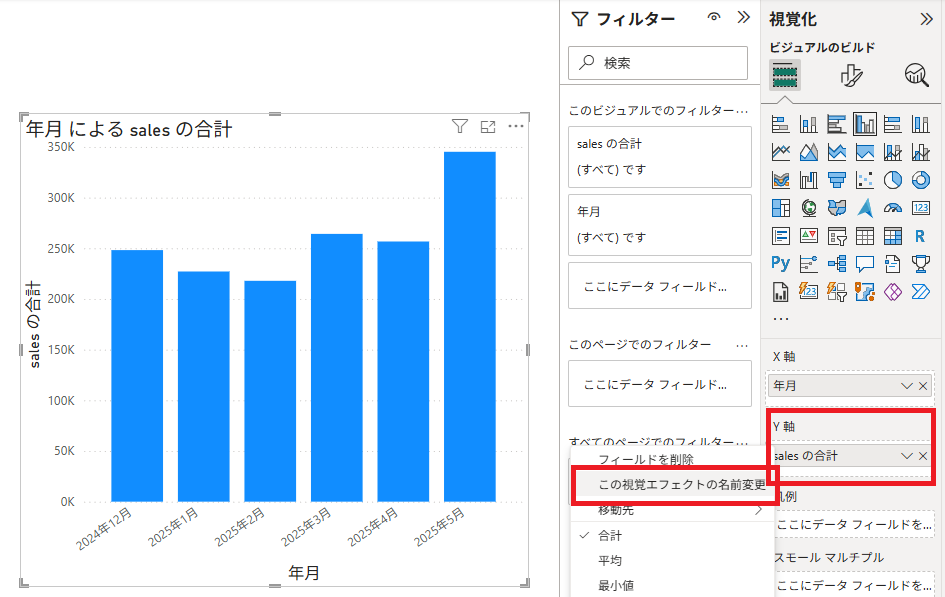Viewport: 945px width, 597px height.
Task: Select the Power Apps visual
Action: click(893, 292)
